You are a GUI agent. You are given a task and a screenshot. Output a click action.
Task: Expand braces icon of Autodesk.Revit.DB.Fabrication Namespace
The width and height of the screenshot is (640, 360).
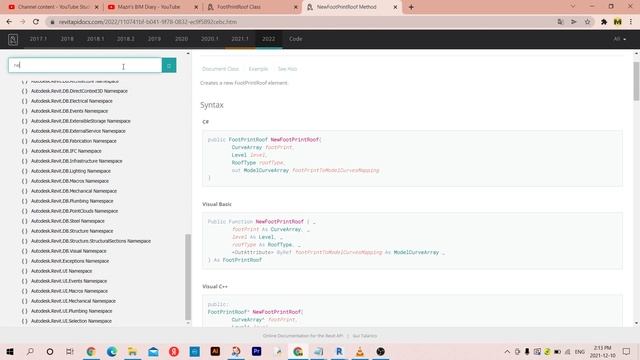click(x=24, y=141)
